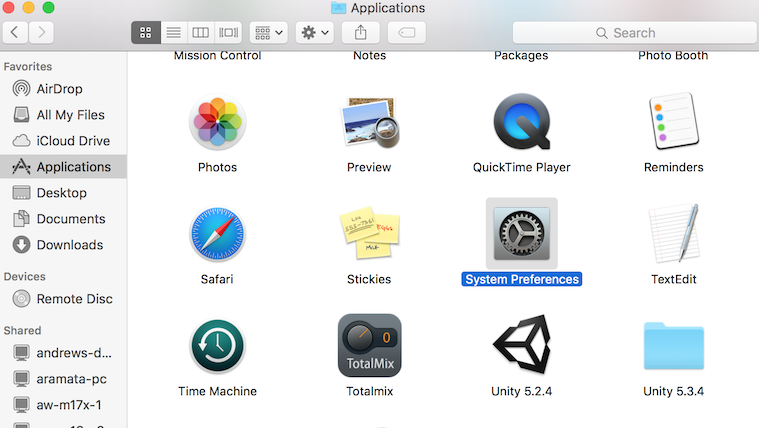Screen dimensions: 759x428
Task: Click the Mission Control label
Action: 217,56
